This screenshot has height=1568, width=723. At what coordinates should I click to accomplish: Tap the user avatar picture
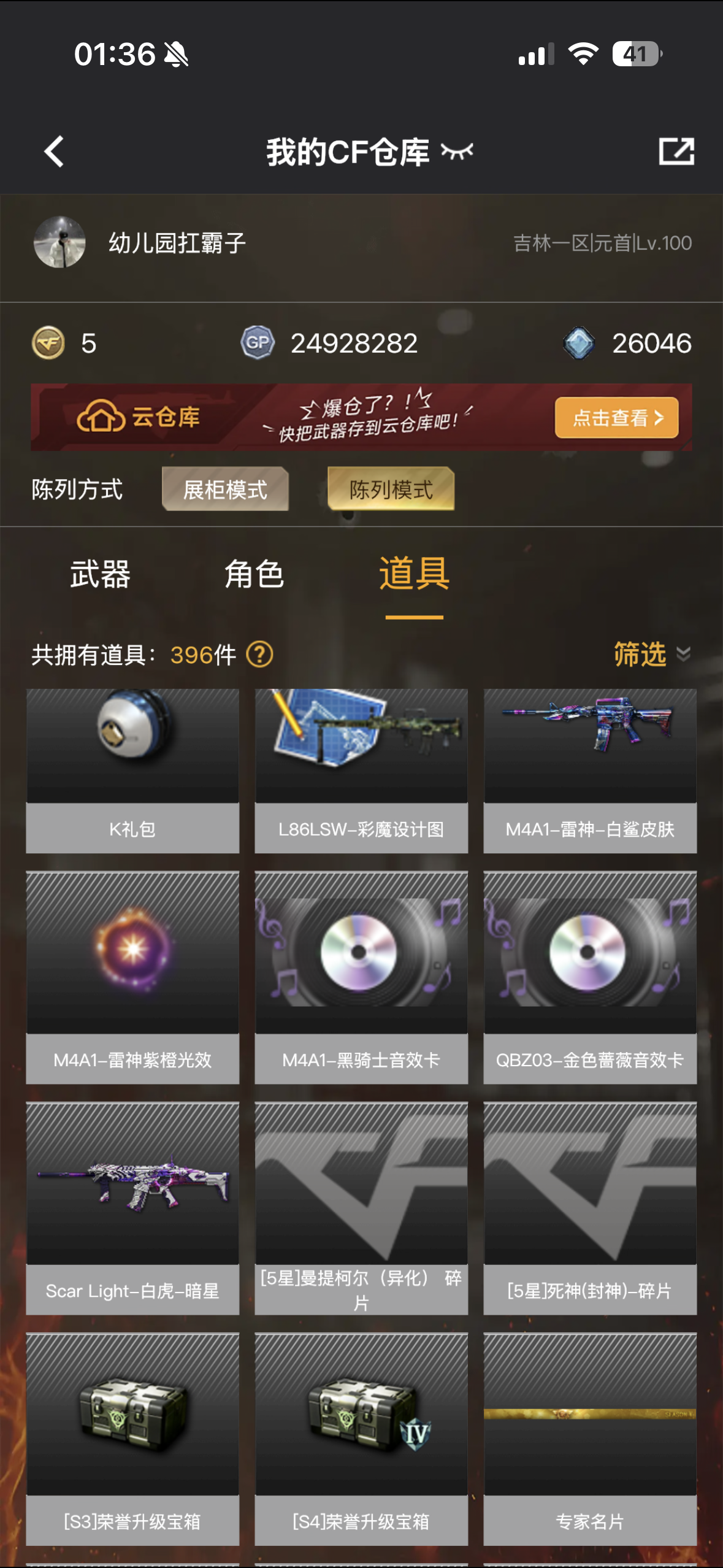(x=59, y=242)
